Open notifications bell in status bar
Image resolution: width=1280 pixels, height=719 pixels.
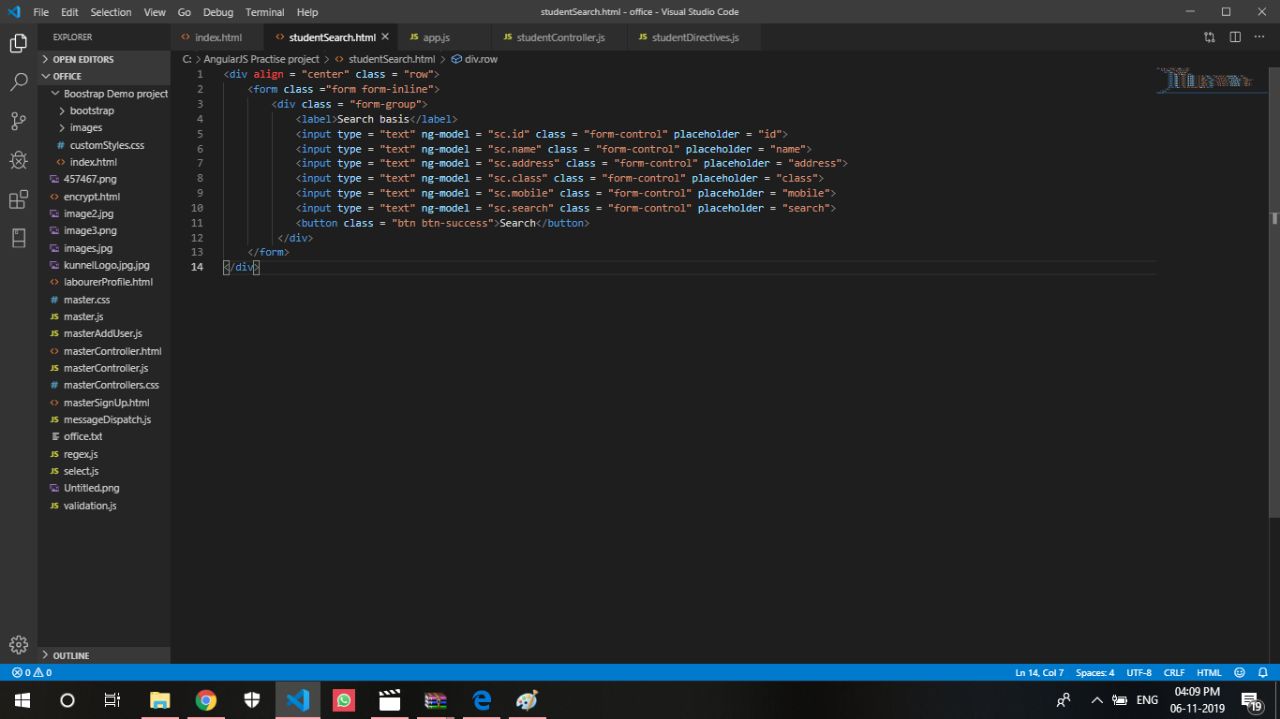[1263, 673]
